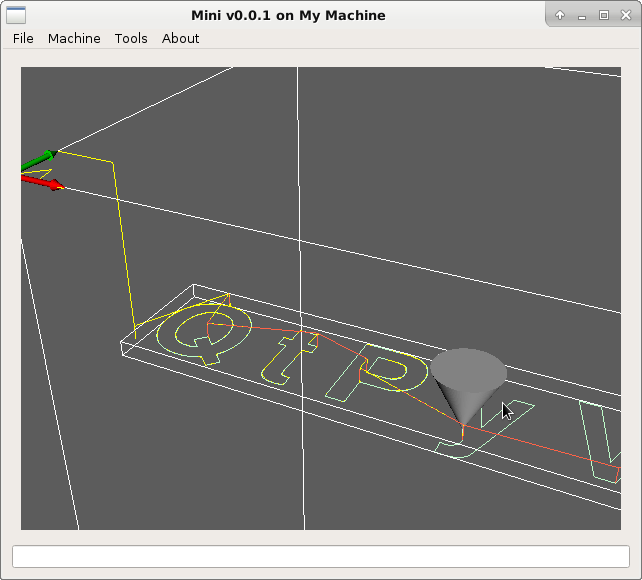Open the File menu
The image size is (642, 580).
point(23,38)
